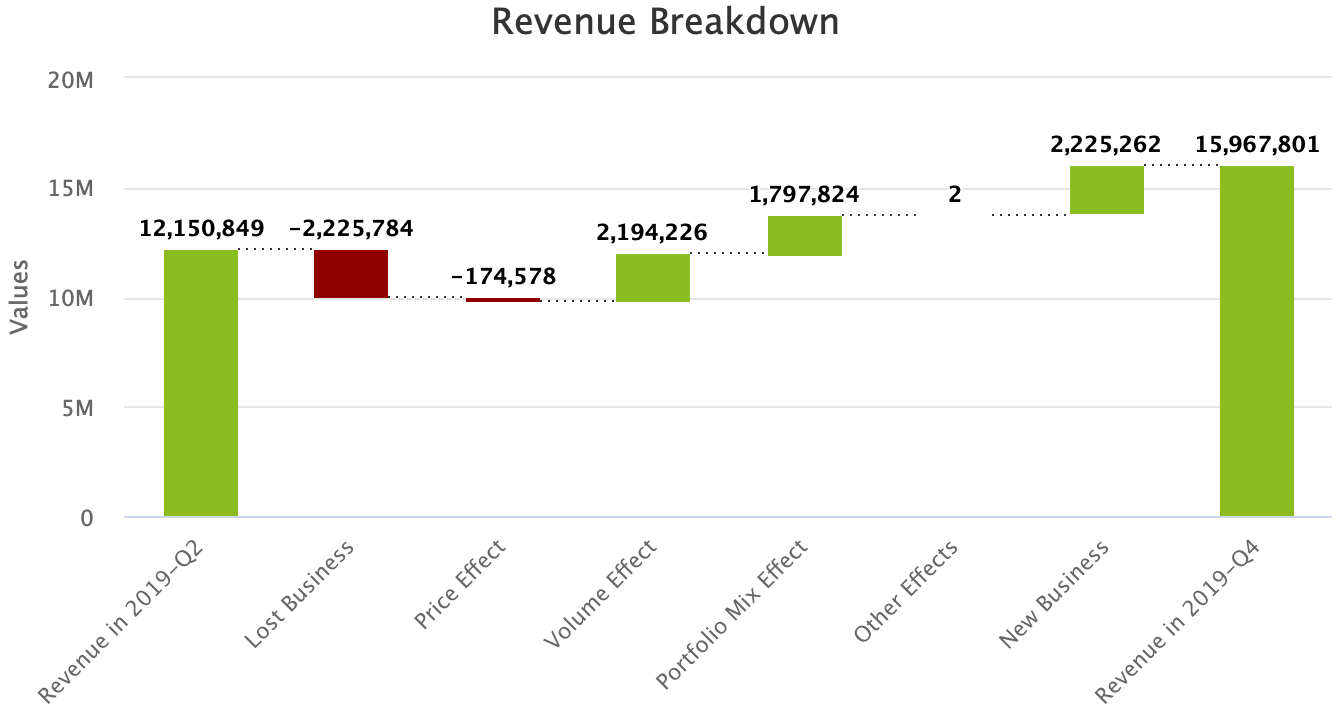
Task: Select the 5M y-axis tick label
Action: pos(74,408)
